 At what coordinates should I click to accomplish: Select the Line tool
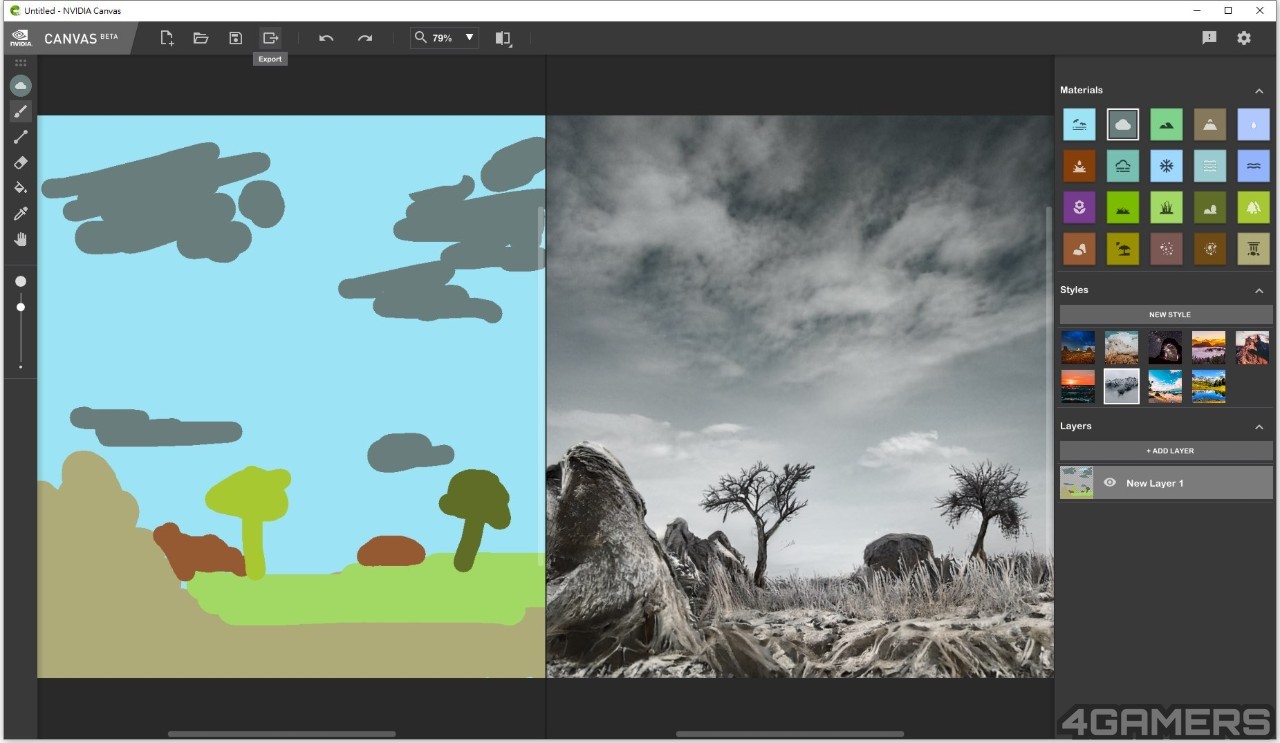click(20, 137)
